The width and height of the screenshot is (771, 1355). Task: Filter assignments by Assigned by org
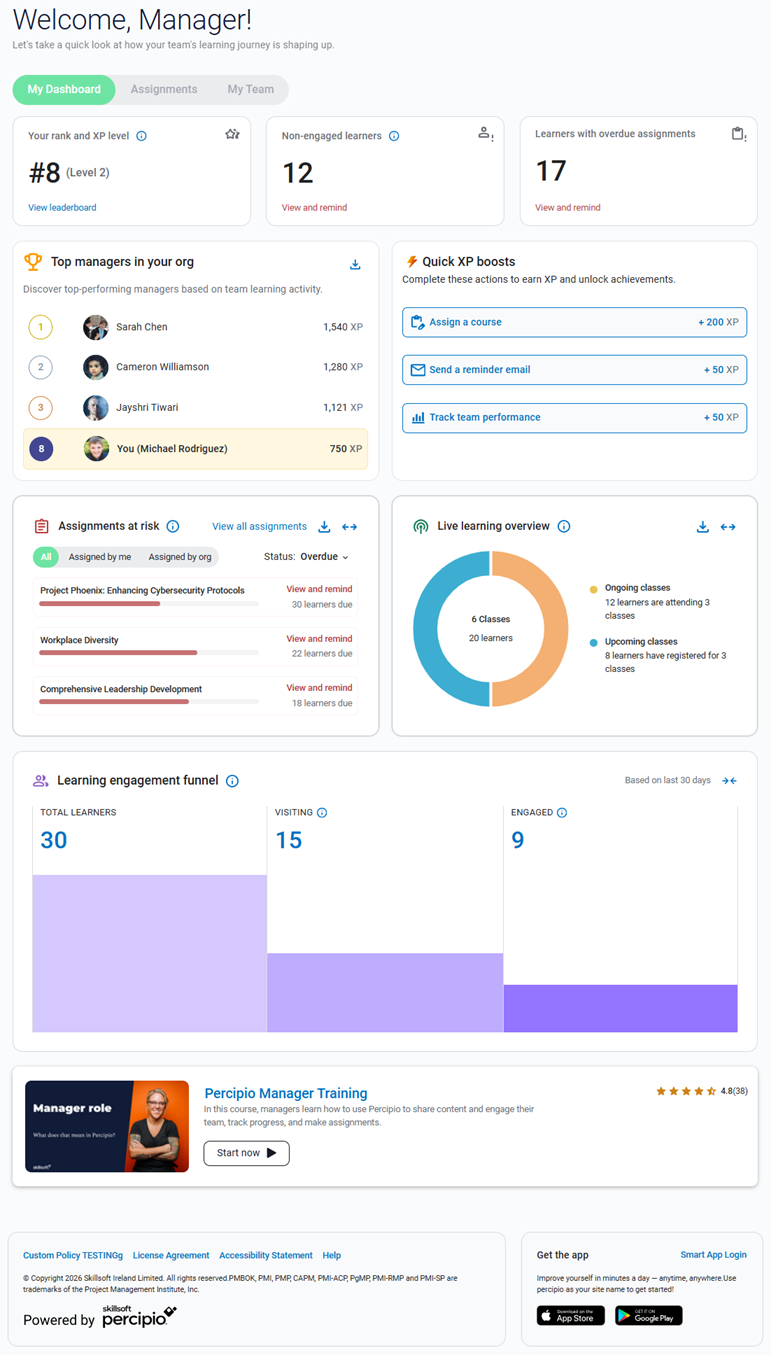[x=180, y=557]
